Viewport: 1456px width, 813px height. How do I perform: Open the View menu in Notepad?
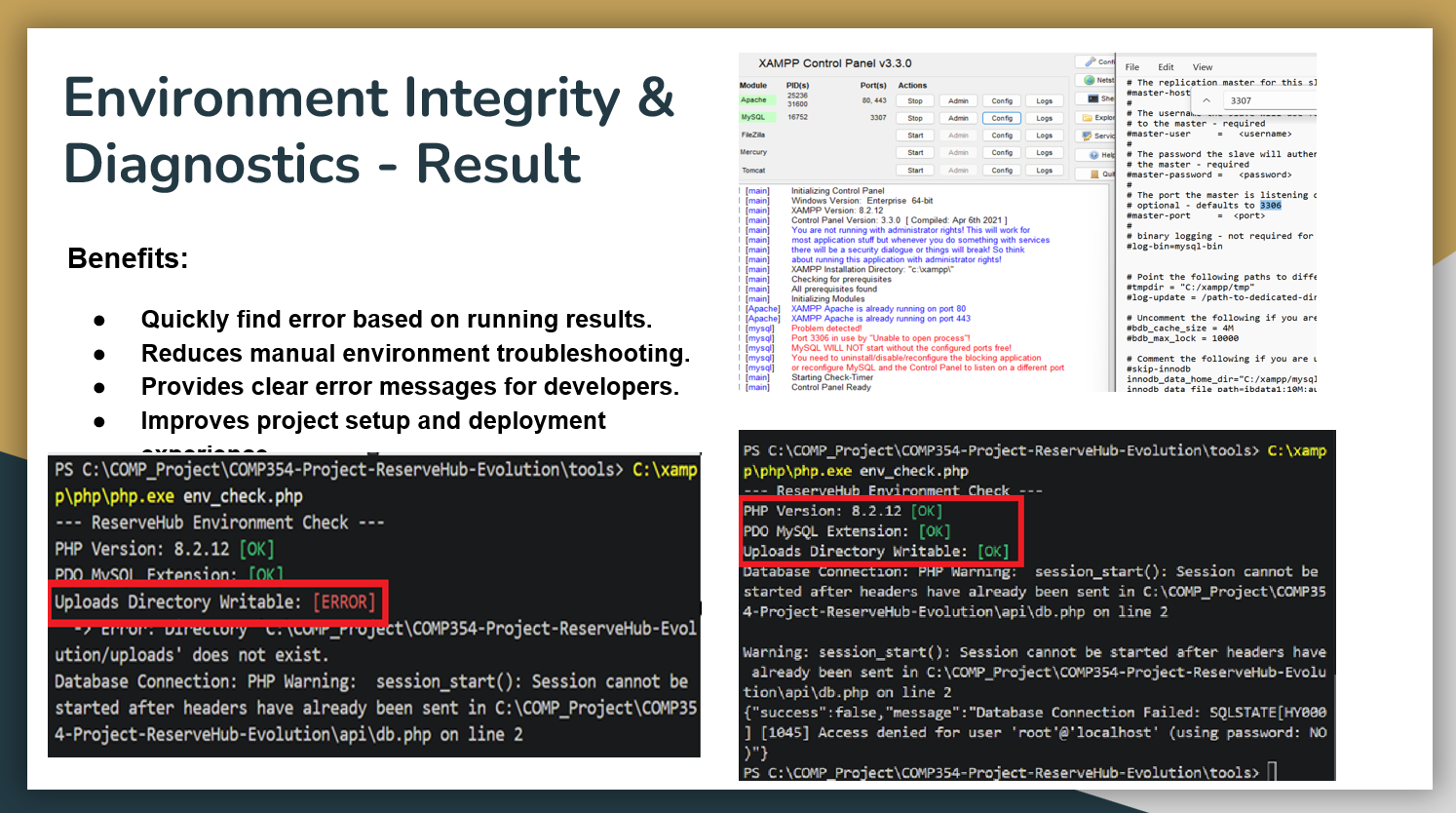point(1203,67)
